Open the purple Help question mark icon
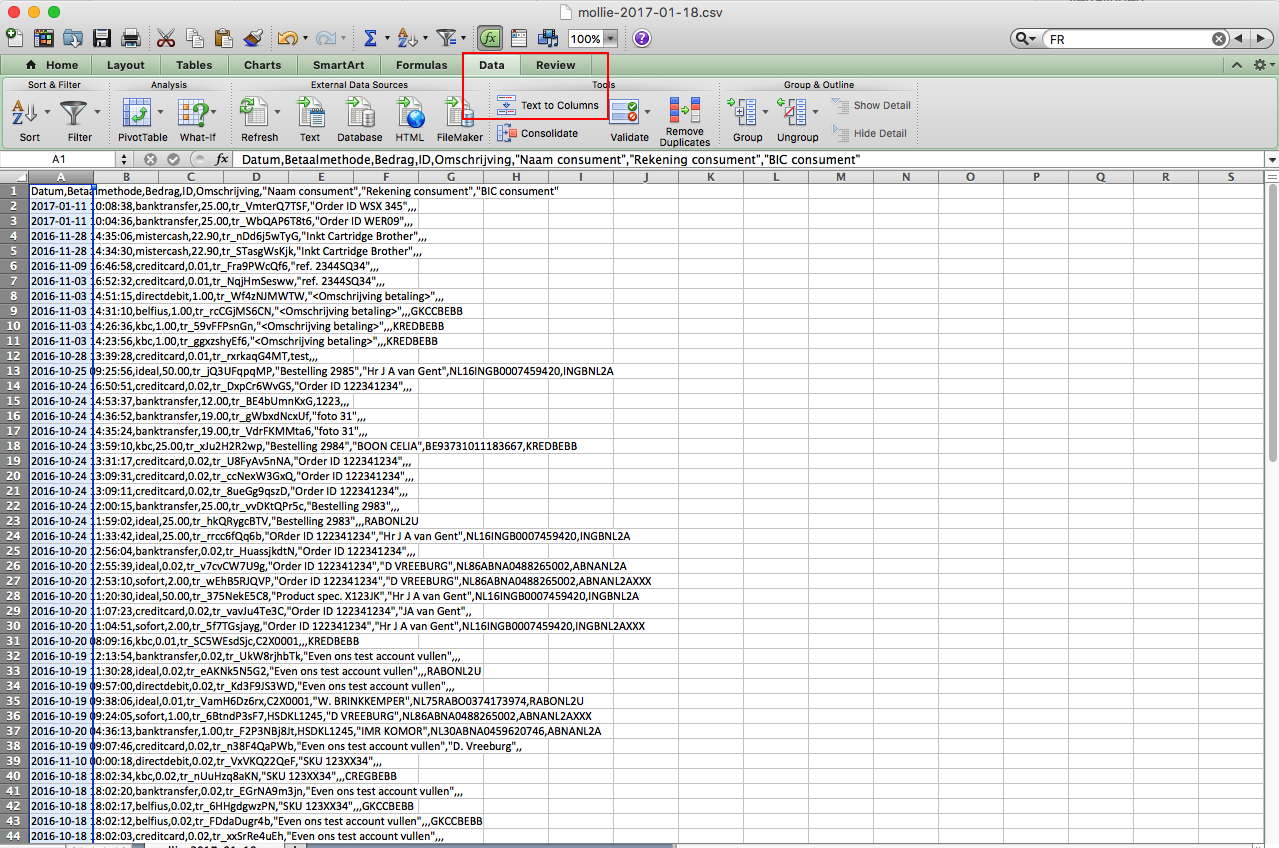The height and width of the screenshot is (848, 1279). [x=642, y=39]
